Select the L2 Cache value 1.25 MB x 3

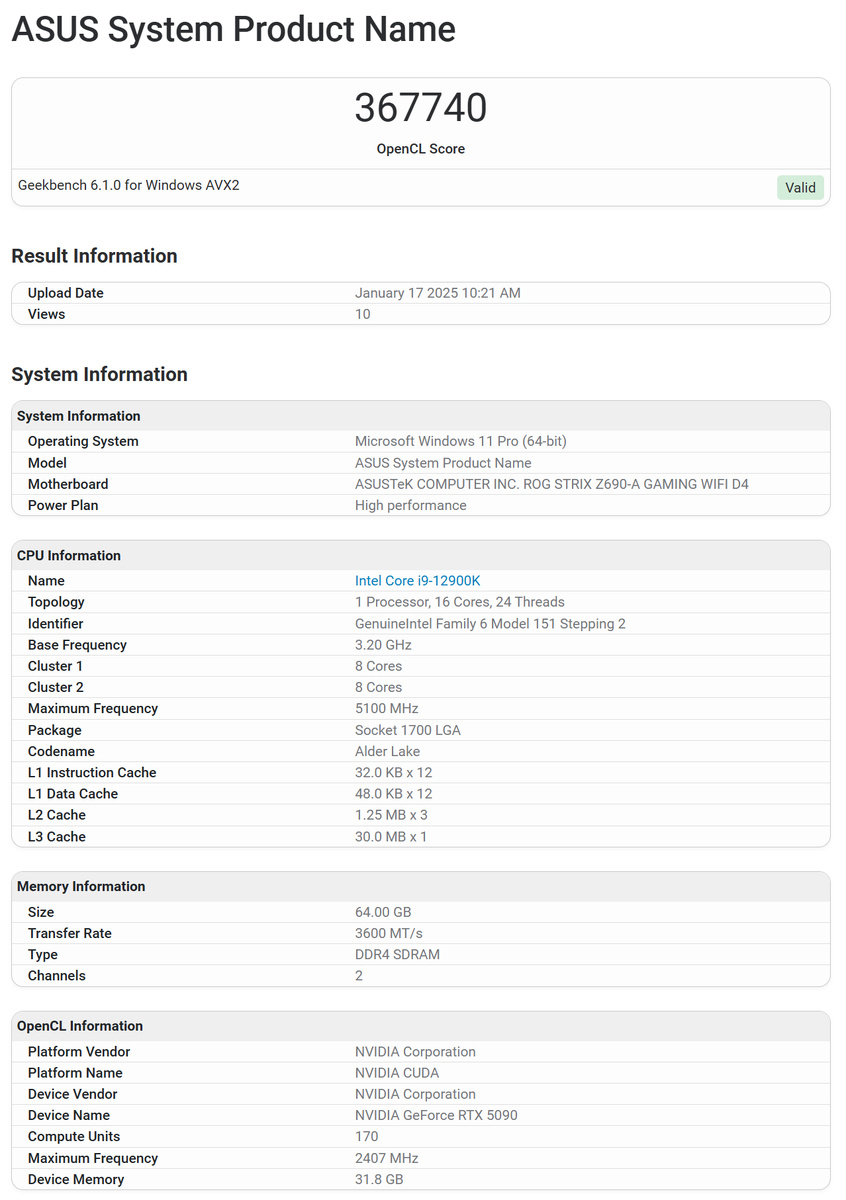point(391,815)
